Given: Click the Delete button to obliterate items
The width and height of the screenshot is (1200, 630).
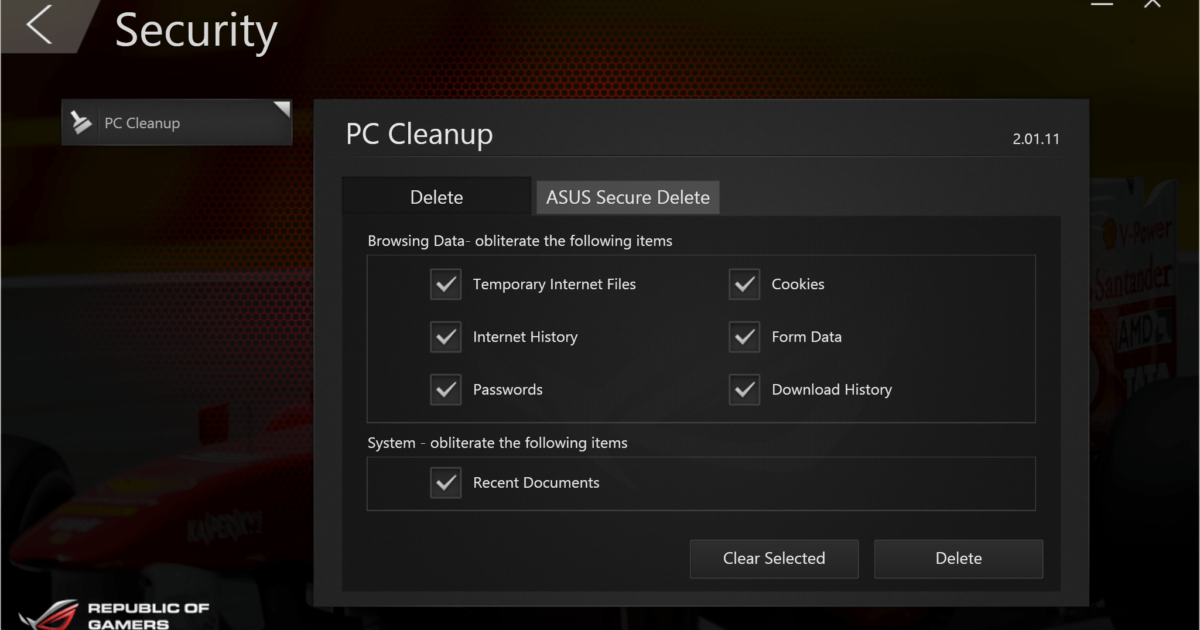Looking at the screenshot, I should pyautogui.click(x=958, y=558).
